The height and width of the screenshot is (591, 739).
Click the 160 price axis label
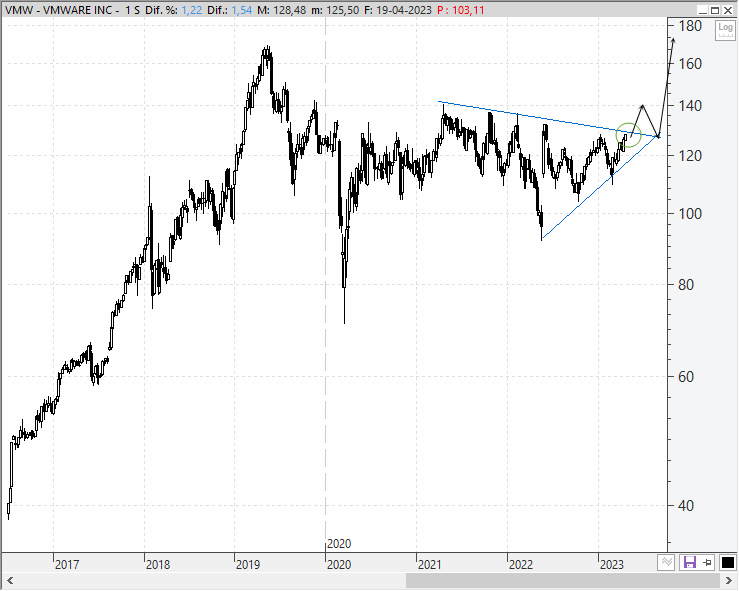pyautogui.click(x=690, y=64)
